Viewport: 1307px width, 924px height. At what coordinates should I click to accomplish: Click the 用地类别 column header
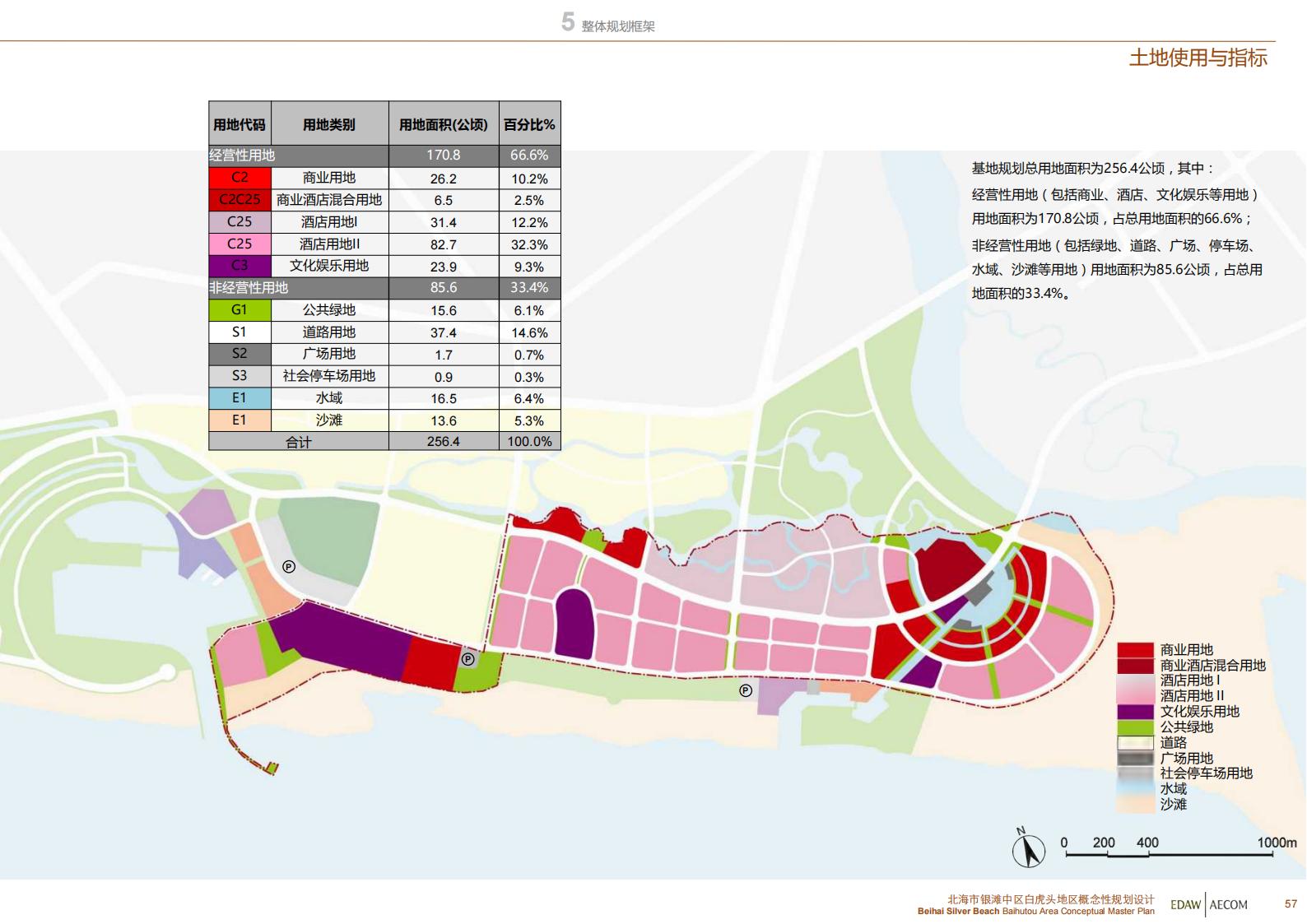click(329, 124)
